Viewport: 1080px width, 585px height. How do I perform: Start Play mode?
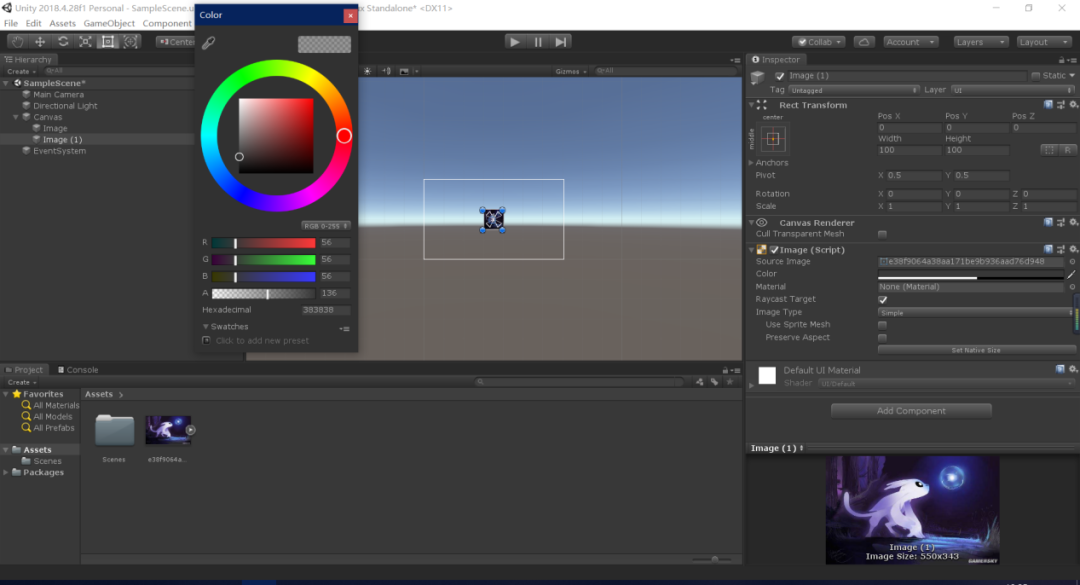515,42
